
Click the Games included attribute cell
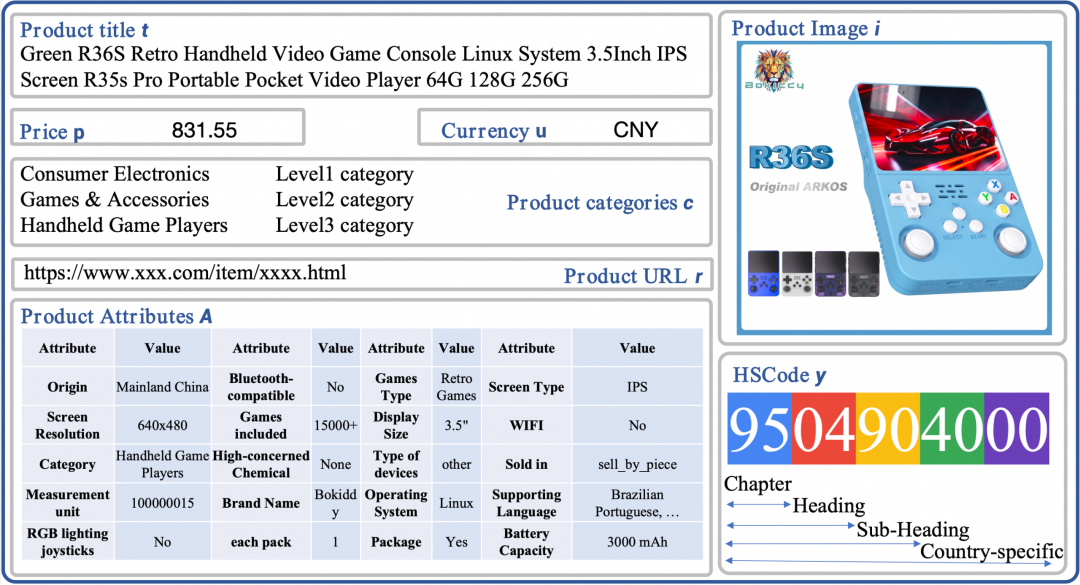click(x=261, y=426)
